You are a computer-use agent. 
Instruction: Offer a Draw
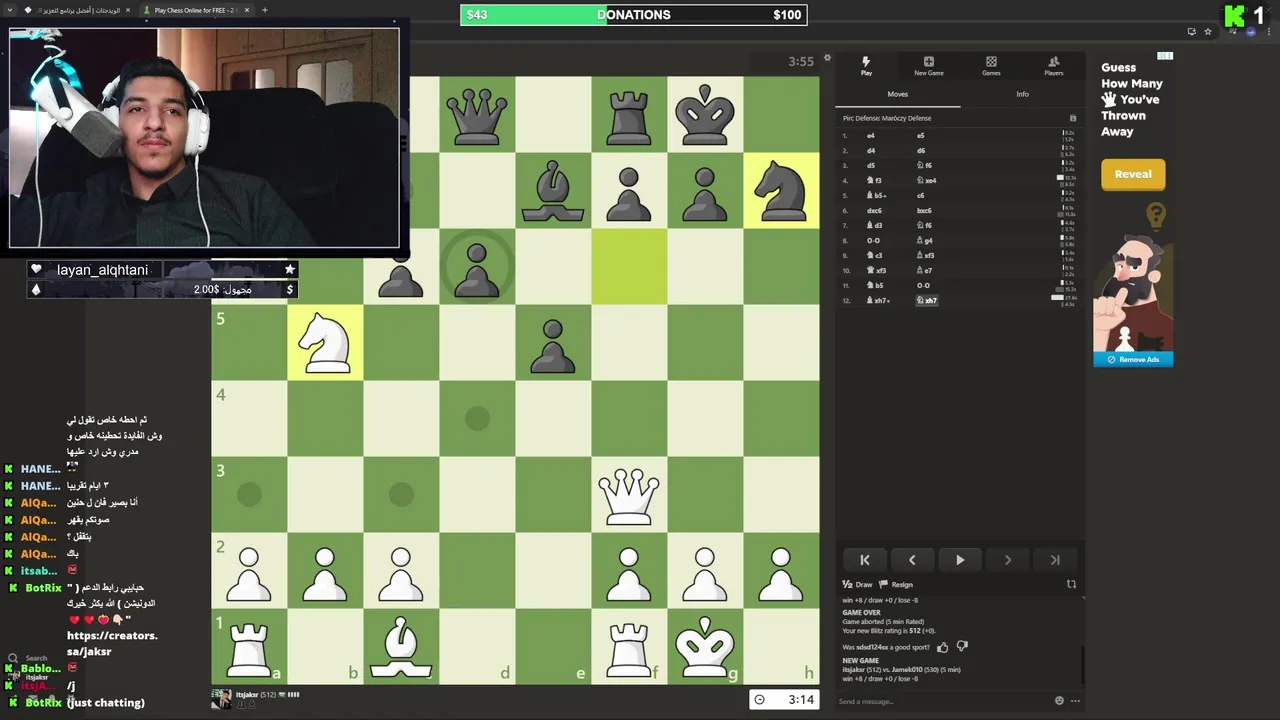coord(858,585)
